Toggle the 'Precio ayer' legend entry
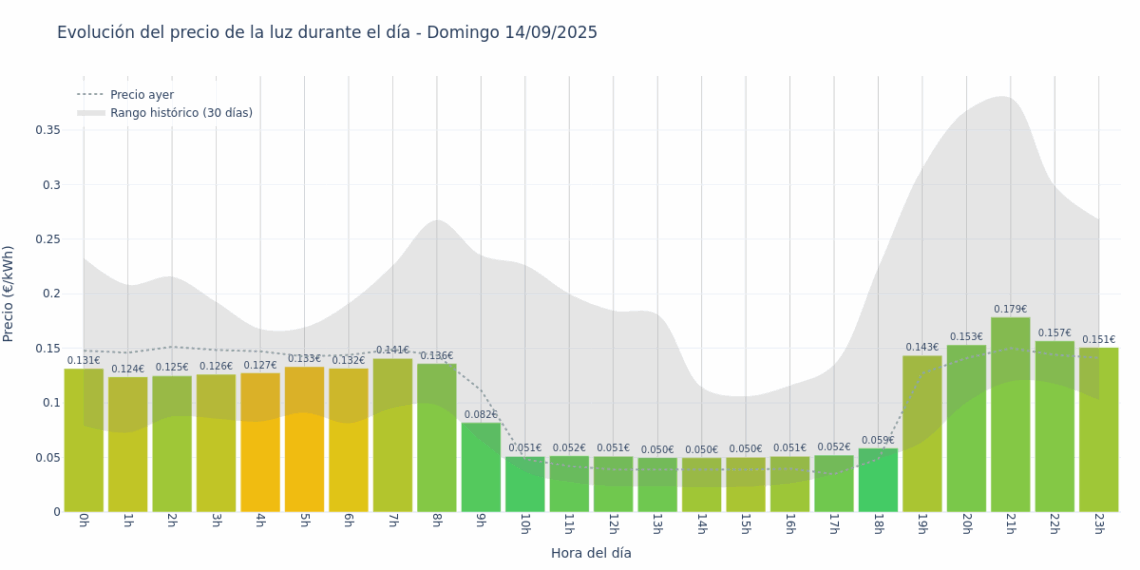The height and width of the screenshot is (570, 1140). click(141, 95)
